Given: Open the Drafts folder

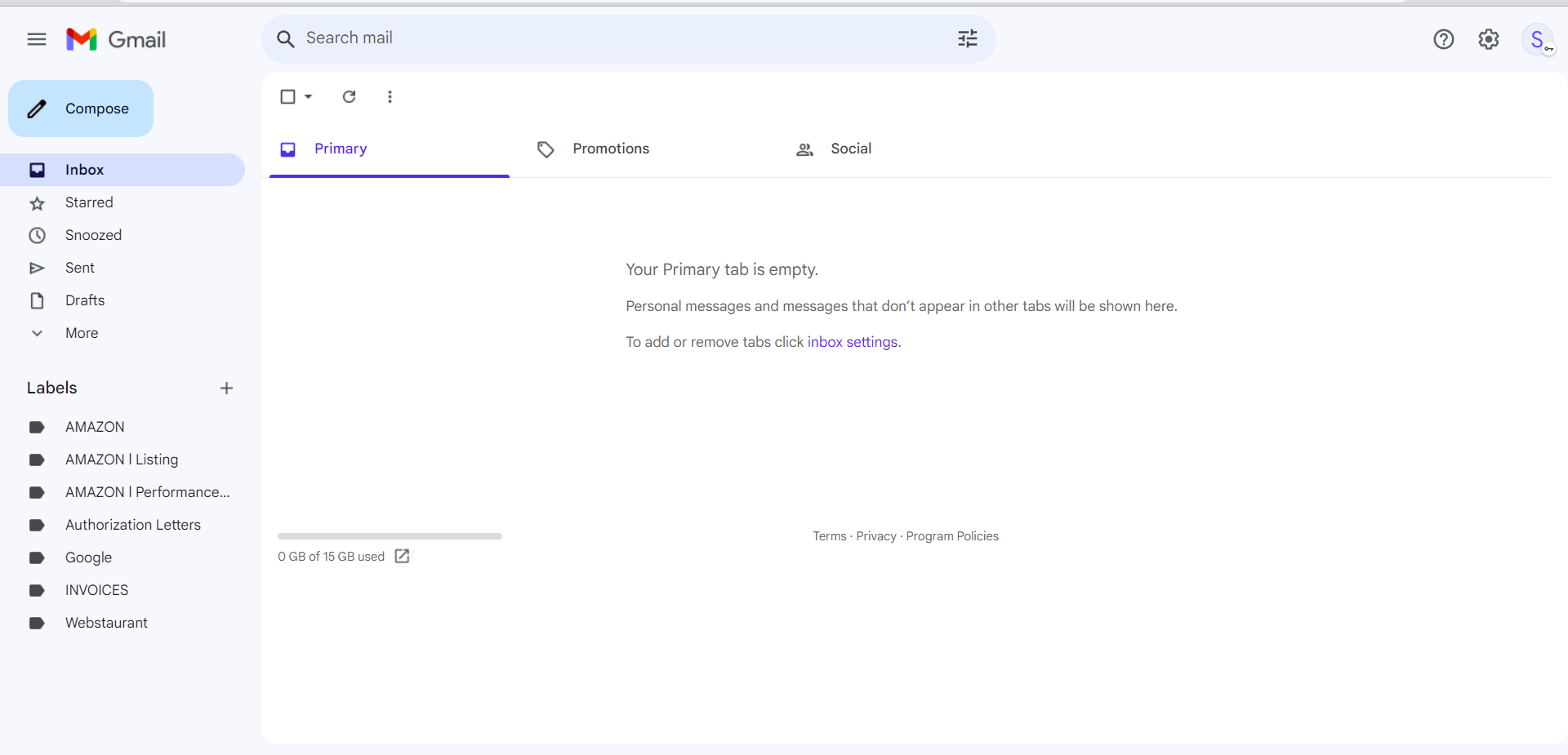Looking at the screenshot, I should [122, 300].
